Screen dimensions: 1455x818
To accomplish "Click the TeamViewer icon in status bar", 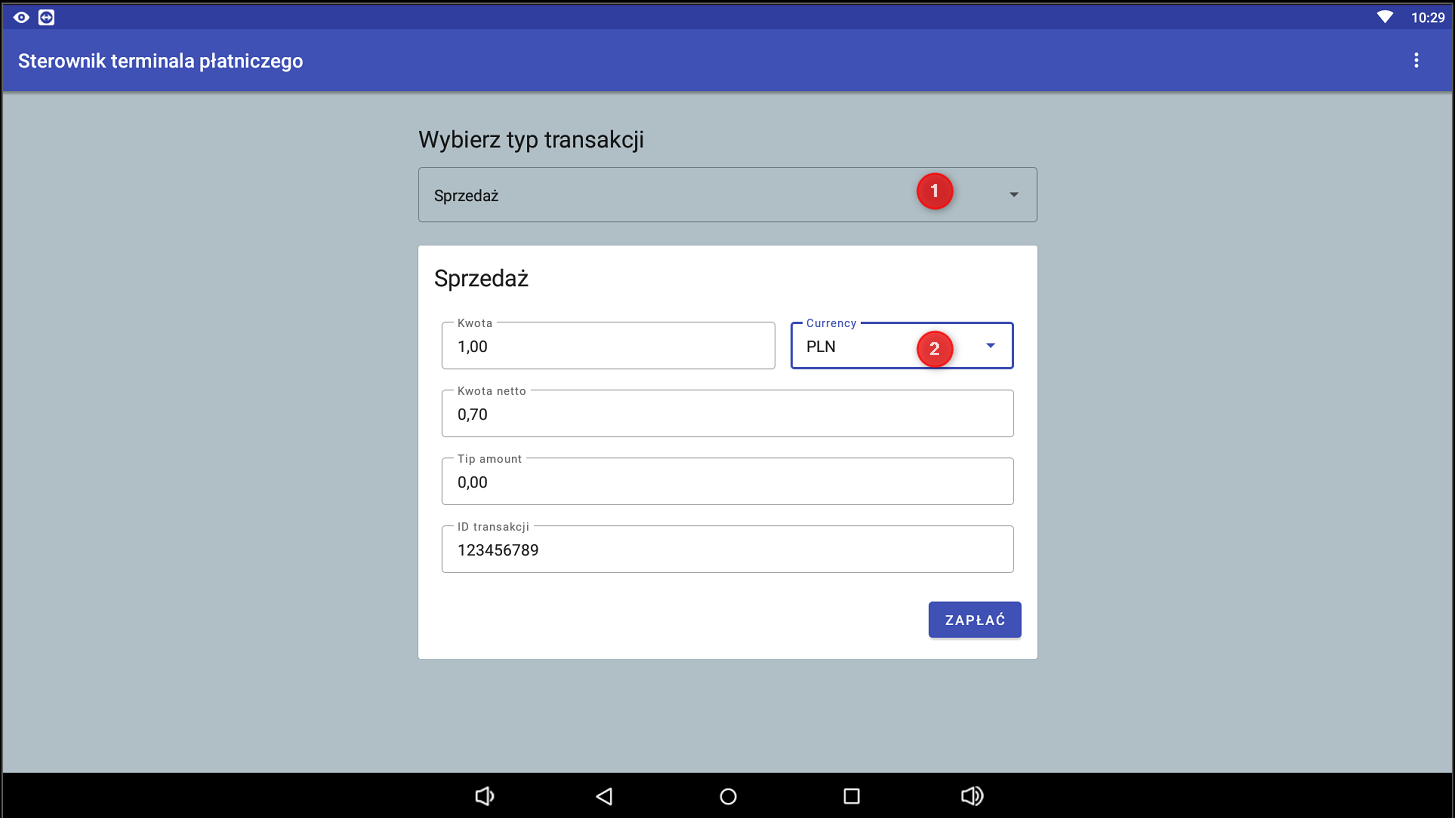I will 46,17.
